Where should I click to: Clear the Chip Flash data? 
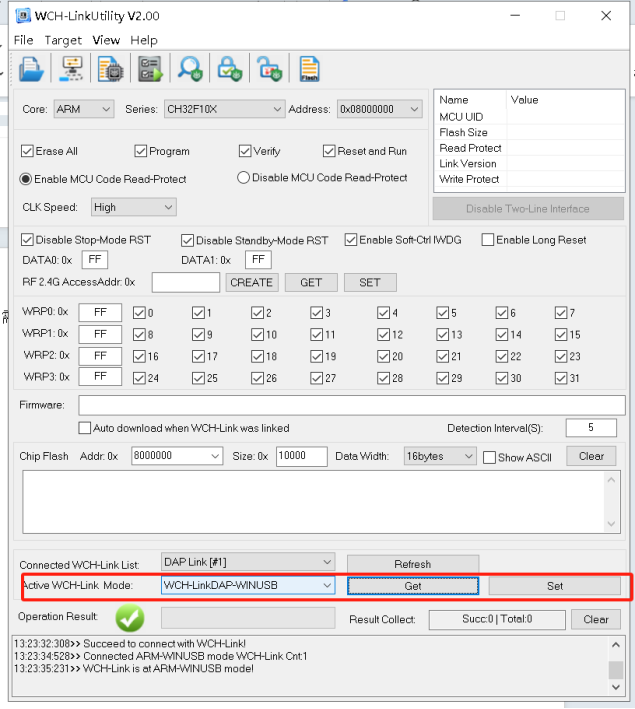click(x=592, y=456)
